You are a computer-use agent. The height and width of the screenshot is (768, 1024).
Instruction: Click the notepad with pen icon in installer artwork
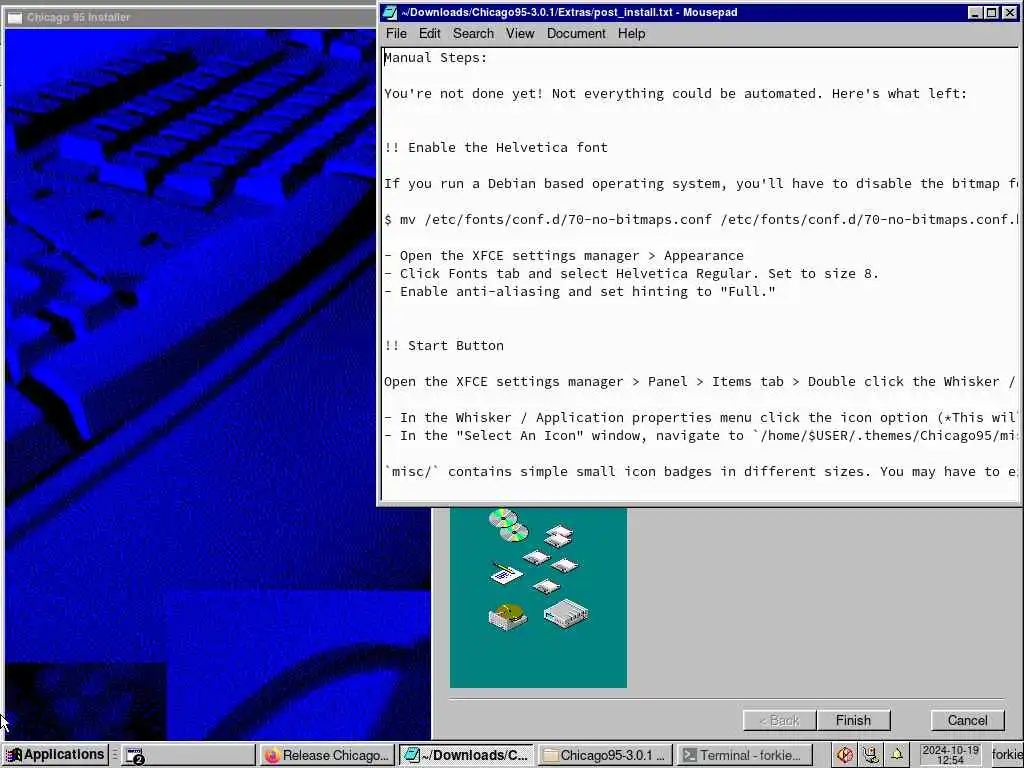[x=506, y=573]
